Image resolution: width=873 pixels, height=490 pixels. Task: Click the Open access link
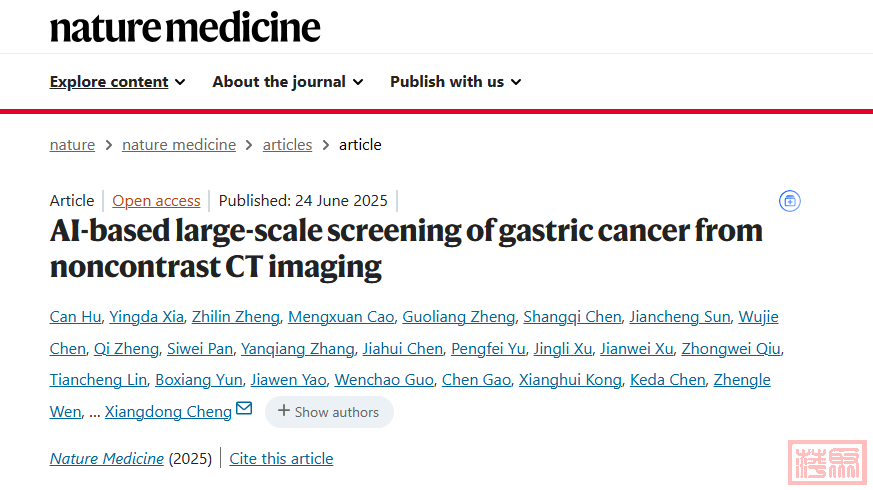(x=156, y=201)
